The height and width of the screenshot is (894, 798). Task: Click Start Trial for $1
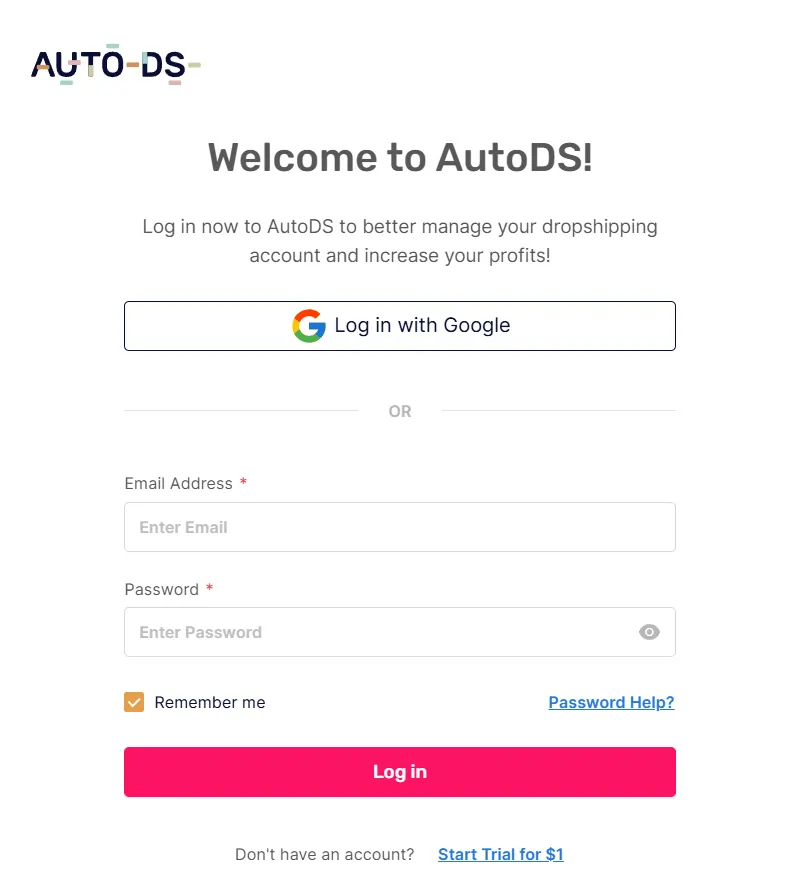[x=500, y=853]
